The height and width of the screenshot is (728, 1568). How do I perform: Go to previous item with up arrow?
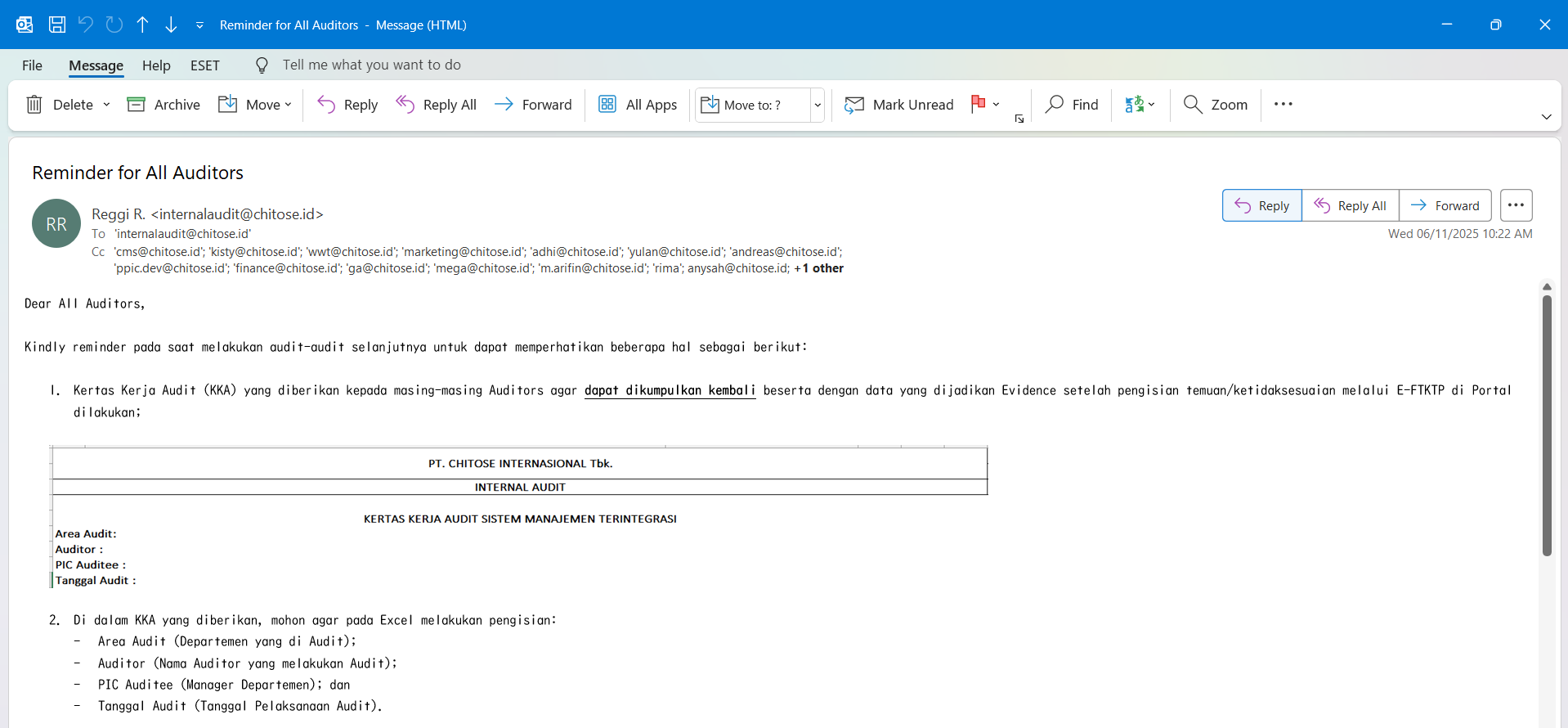142,25
